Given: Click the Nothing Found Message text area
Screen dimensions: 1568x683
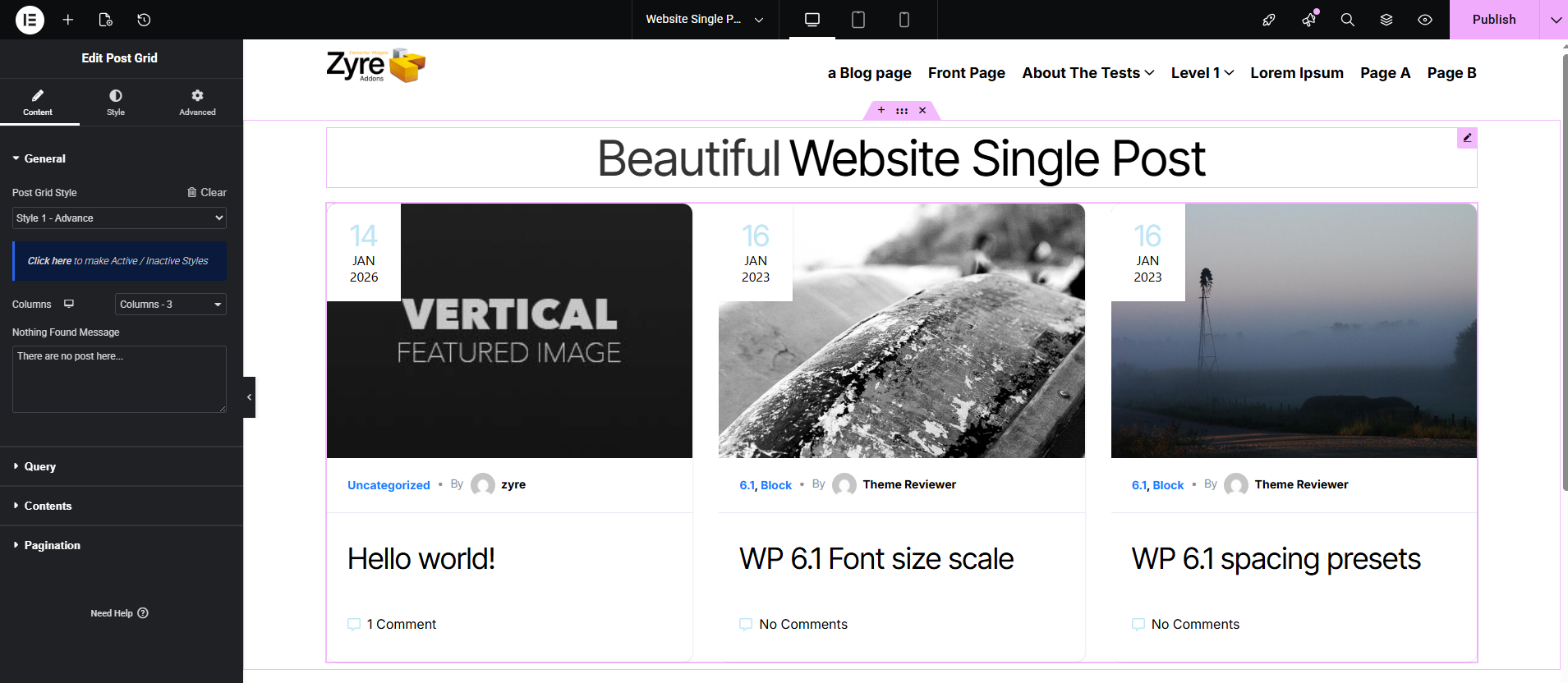Looking at the screenshot, I should tap(119, 378).
